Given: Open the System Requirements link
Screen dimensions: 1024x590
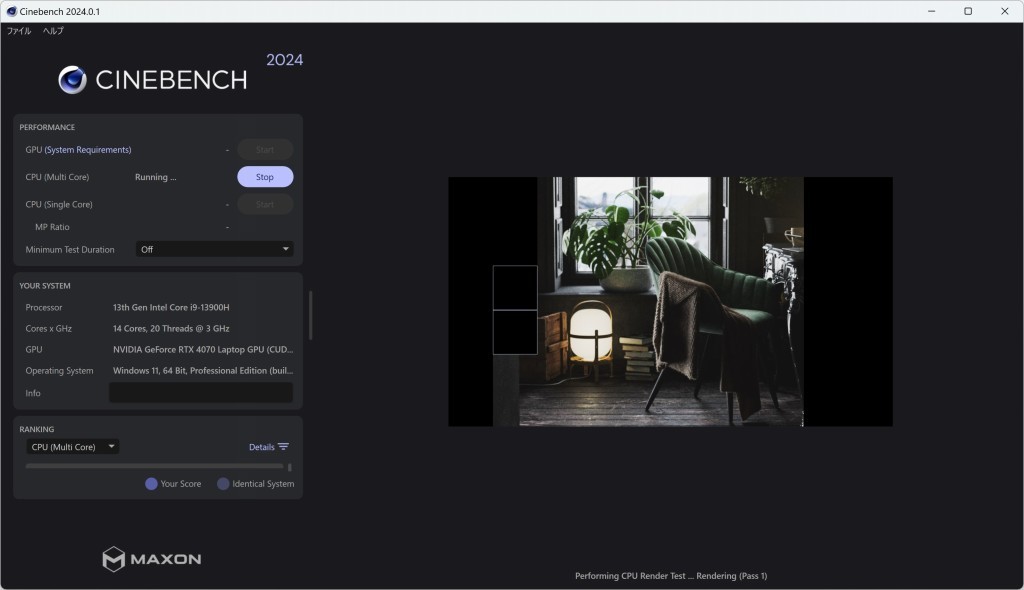Looking at the screenshot, I should tap(88, 150).
